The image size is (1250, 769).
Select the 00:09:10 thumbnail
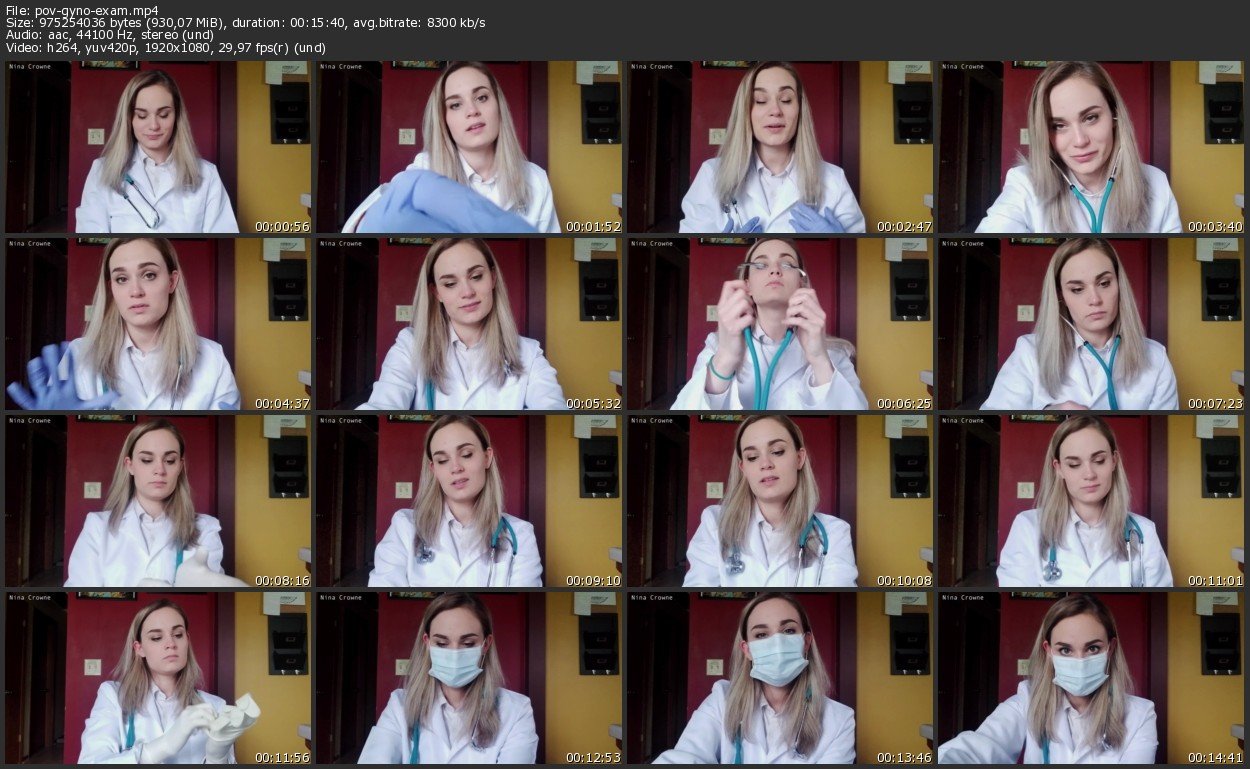(x=469, y=500)
